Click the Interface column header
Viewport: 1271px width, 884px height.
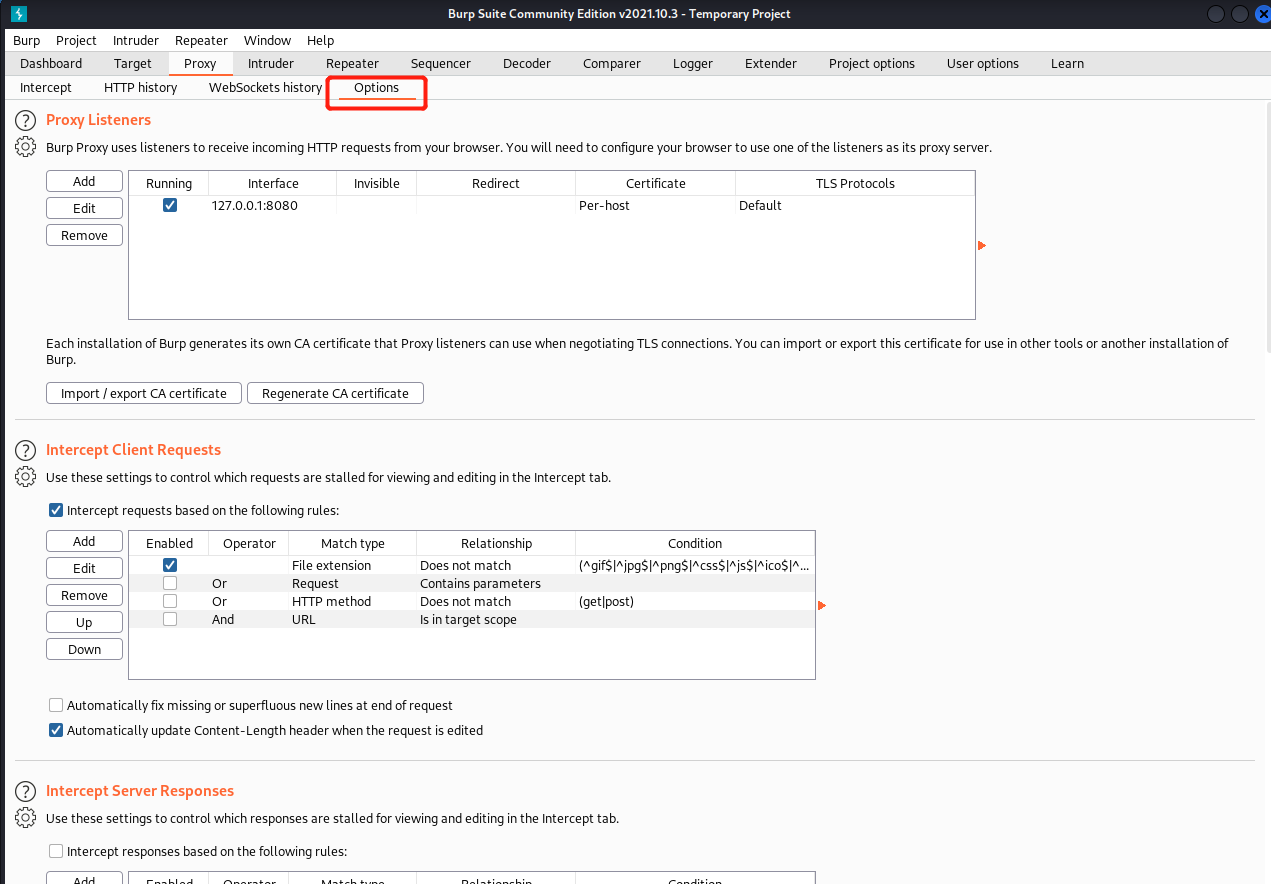273,183
